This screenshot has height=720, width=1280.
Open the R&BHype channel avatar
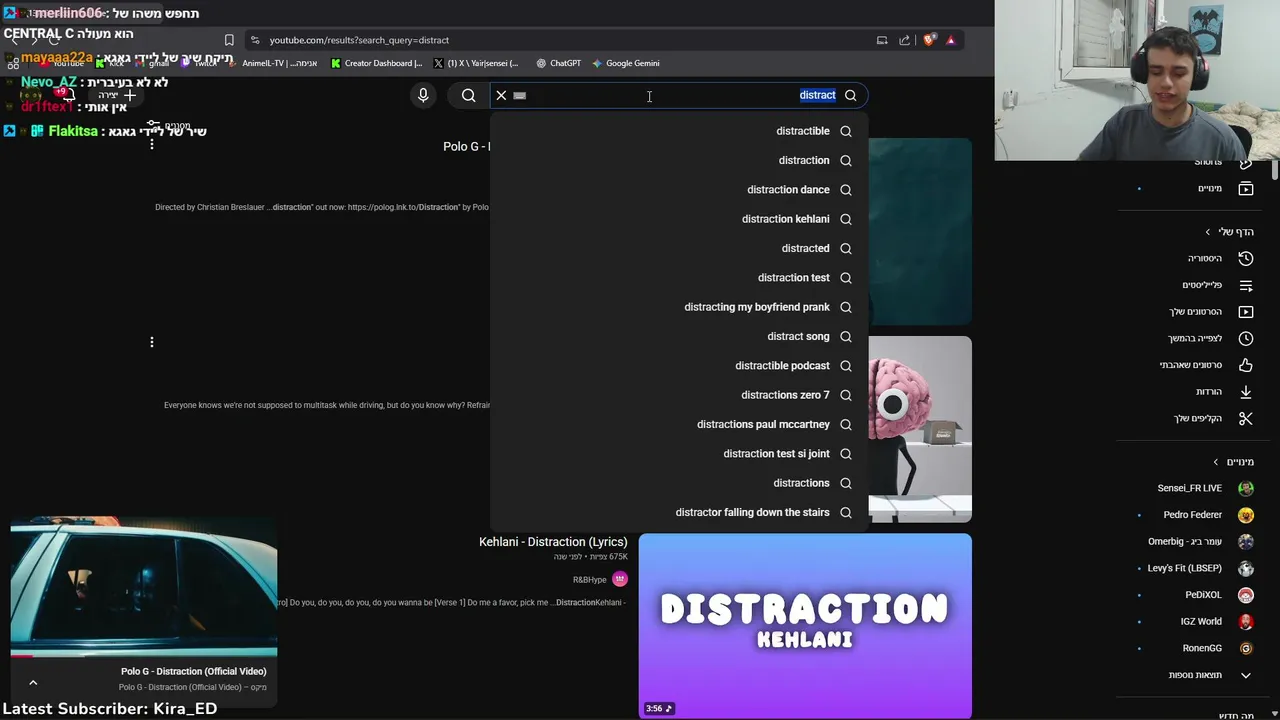tap(620, 579)
